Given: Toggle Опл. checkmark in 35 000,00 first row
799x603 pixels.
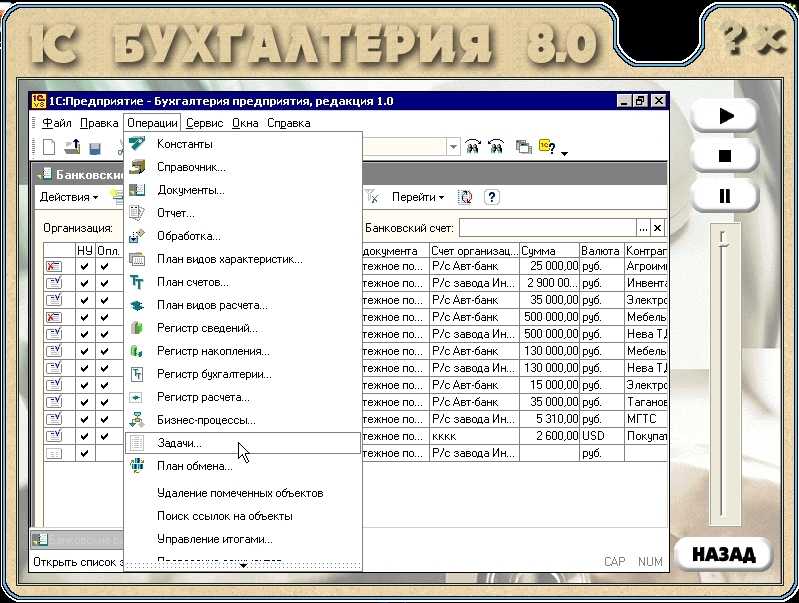Looking at the screenshot, I should pos(104,300).
